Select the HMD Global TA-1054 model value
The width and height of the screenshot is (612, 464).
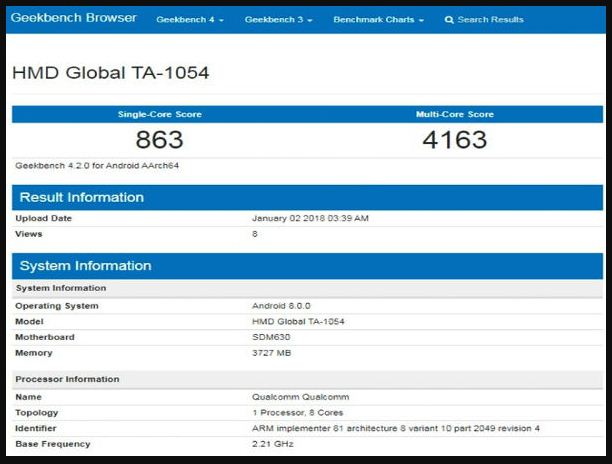coord(298,322)
